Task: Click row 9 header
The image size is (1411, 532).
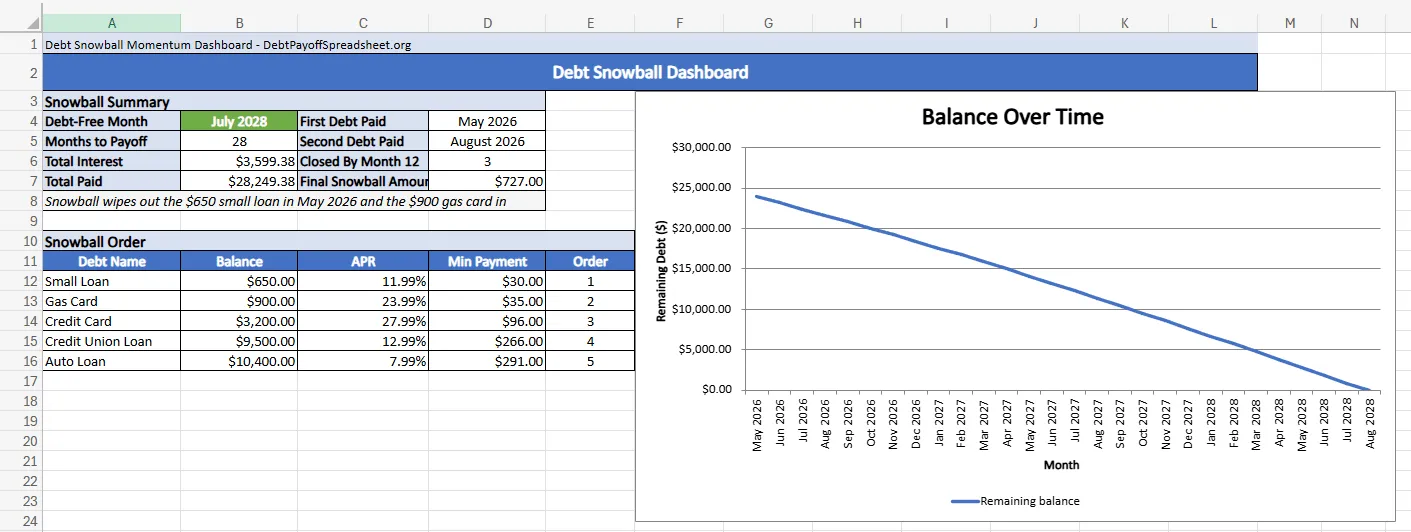Action: pos(21,221)
